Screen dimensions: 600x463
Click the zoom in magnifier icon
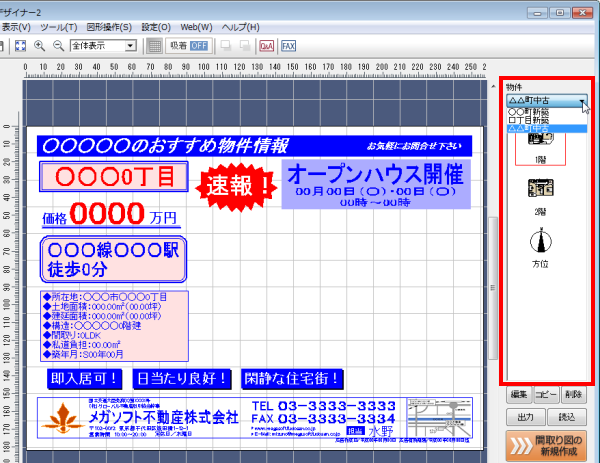[x=40, y=45]
